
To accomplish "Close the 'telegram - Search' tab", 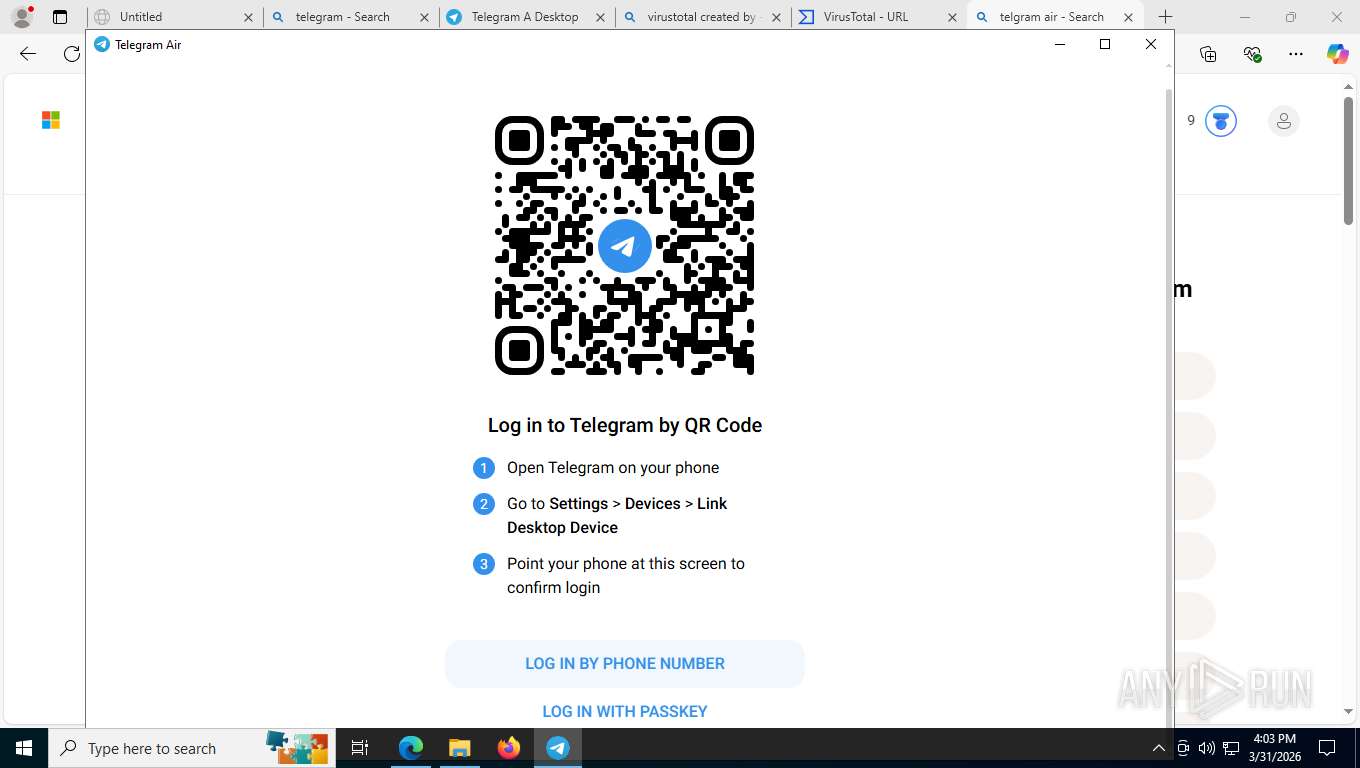I will click(x=424, y=17).
